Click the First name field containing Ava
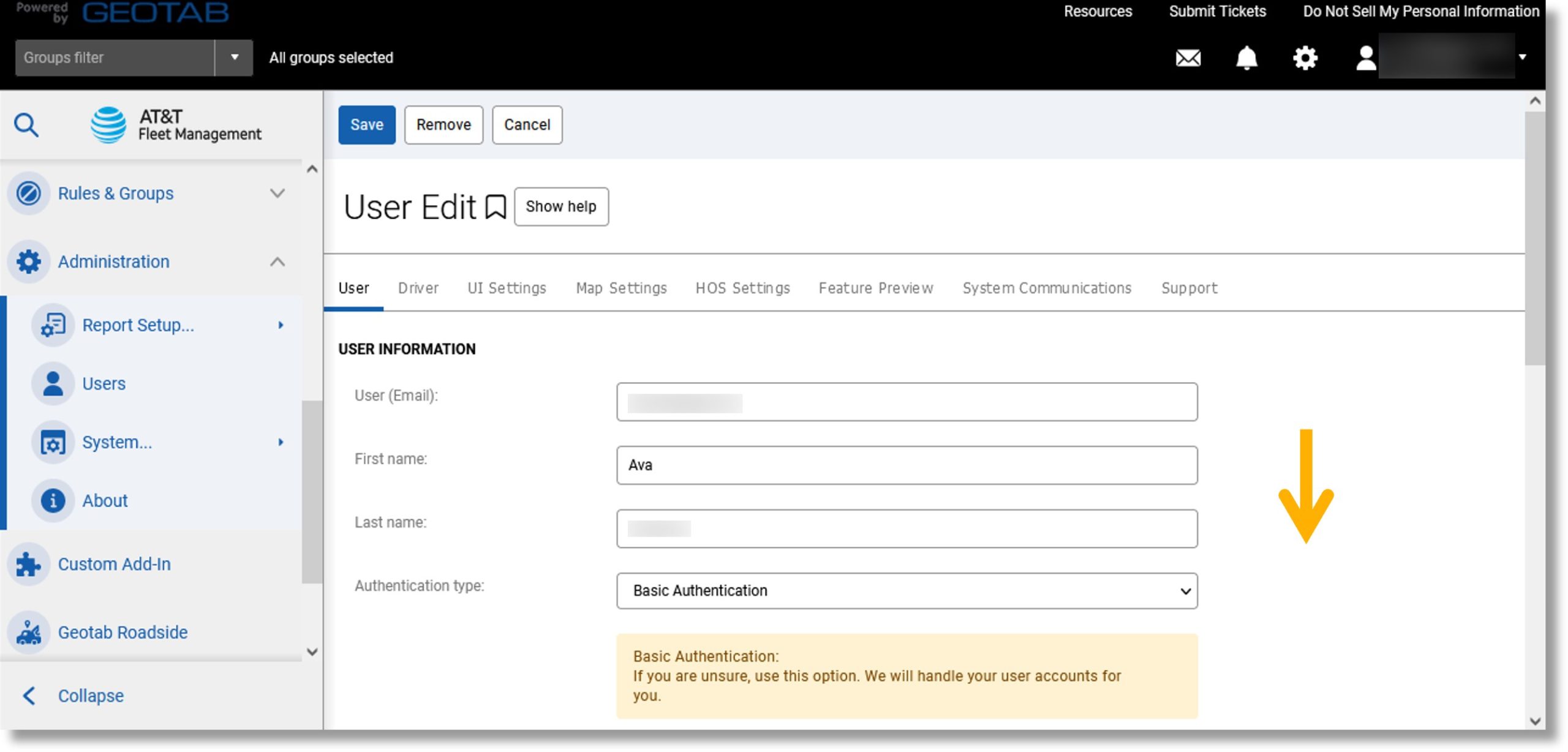Screen dimensions: 1568x752 pyautogui.click(x=907, y=465)
